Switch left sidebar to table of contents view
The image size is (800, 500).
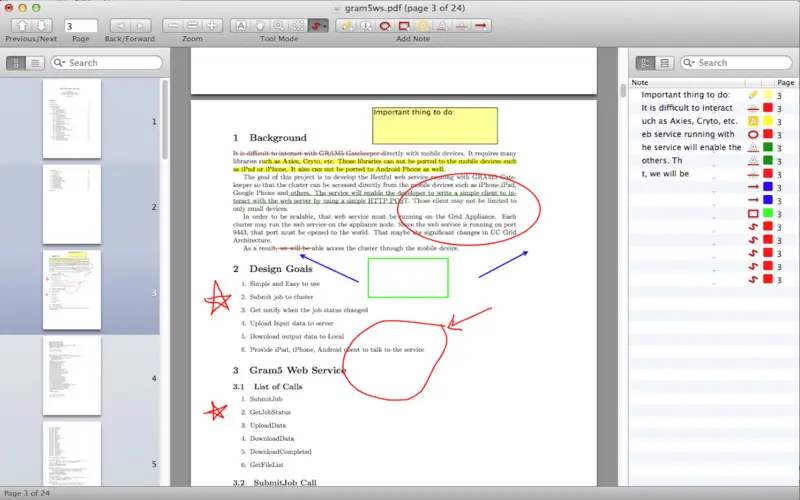tap(35, 63)
